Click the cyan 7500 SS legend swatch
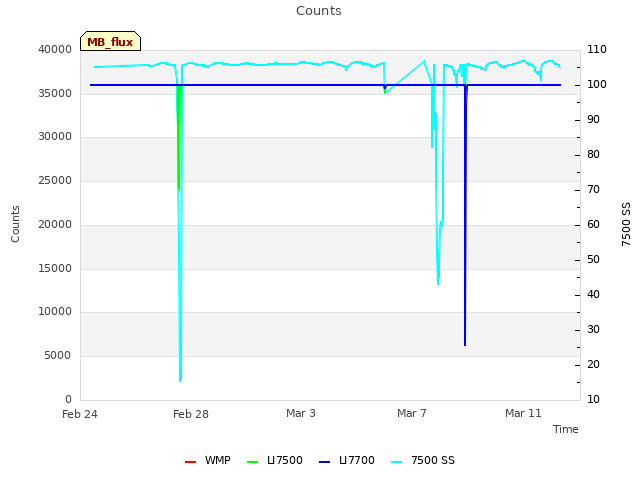The image size is (640, 480). pos(396,462)
